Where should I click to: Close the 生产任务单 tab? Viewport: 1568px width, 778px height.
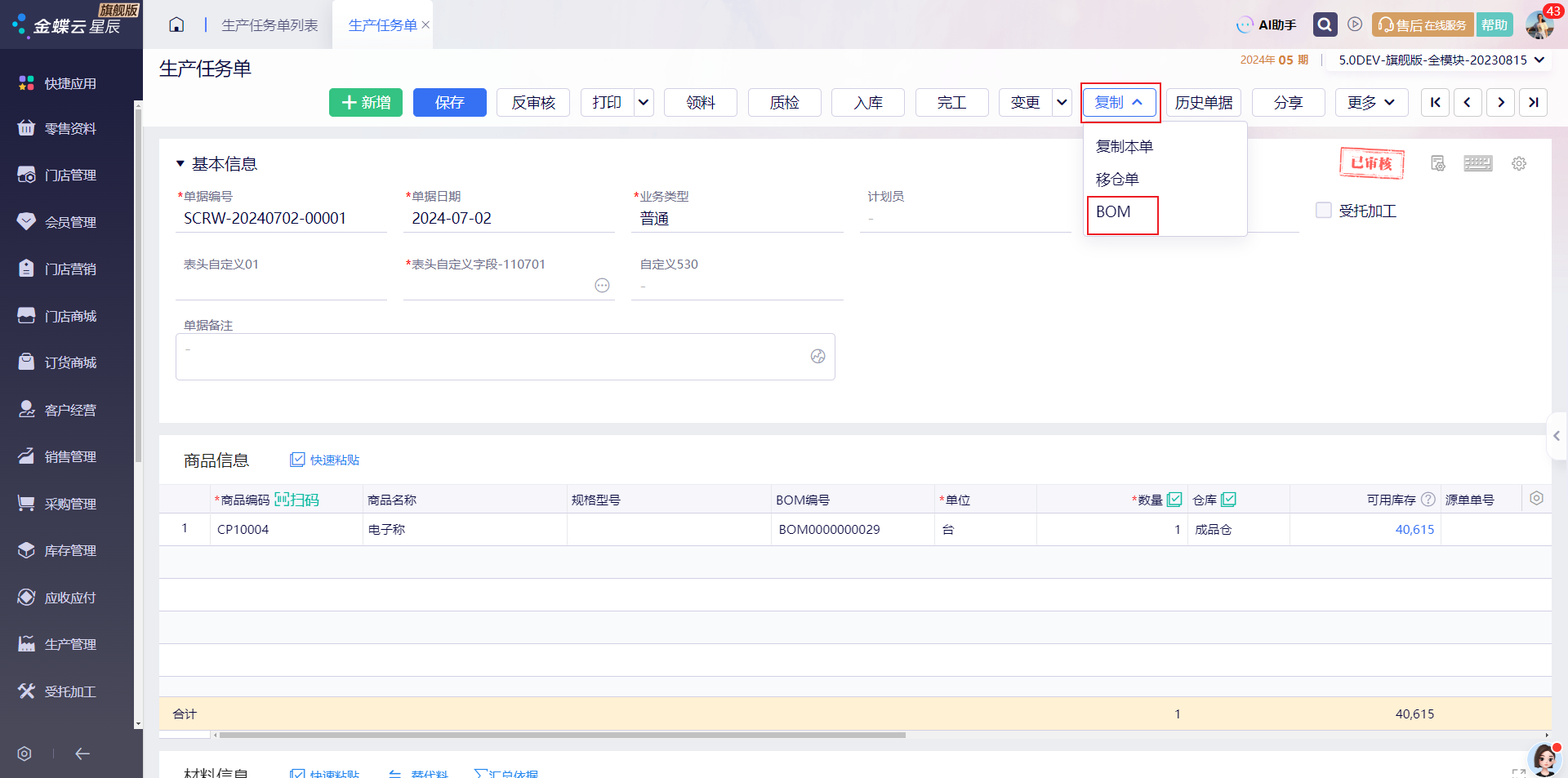click(425, 24)
